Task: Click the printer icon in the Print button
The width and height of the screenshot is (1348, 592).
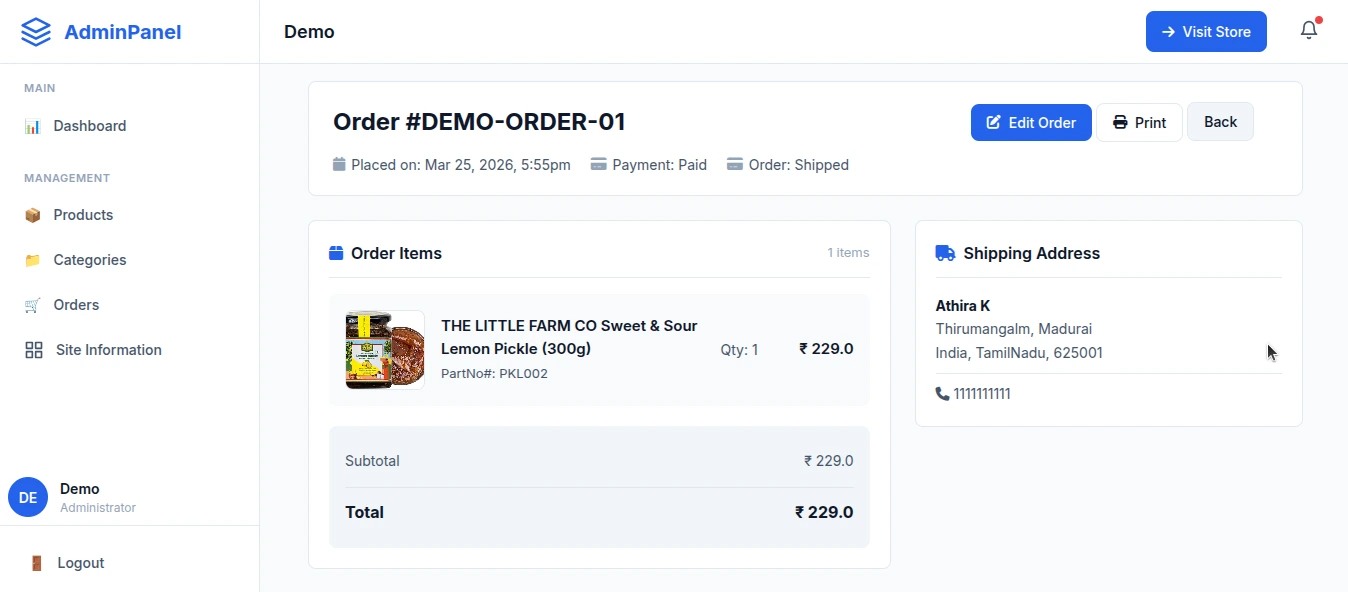Action: pyautogui.click(x=1118, y=122)
